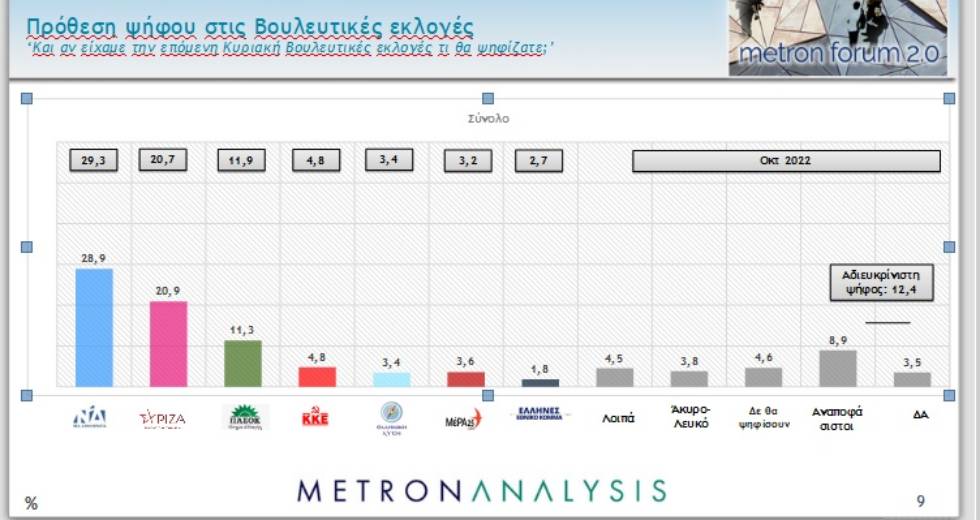Click the ΝΔ party logo
The width and height of the screenshot is (980, 520).
(x=89, y=418)
